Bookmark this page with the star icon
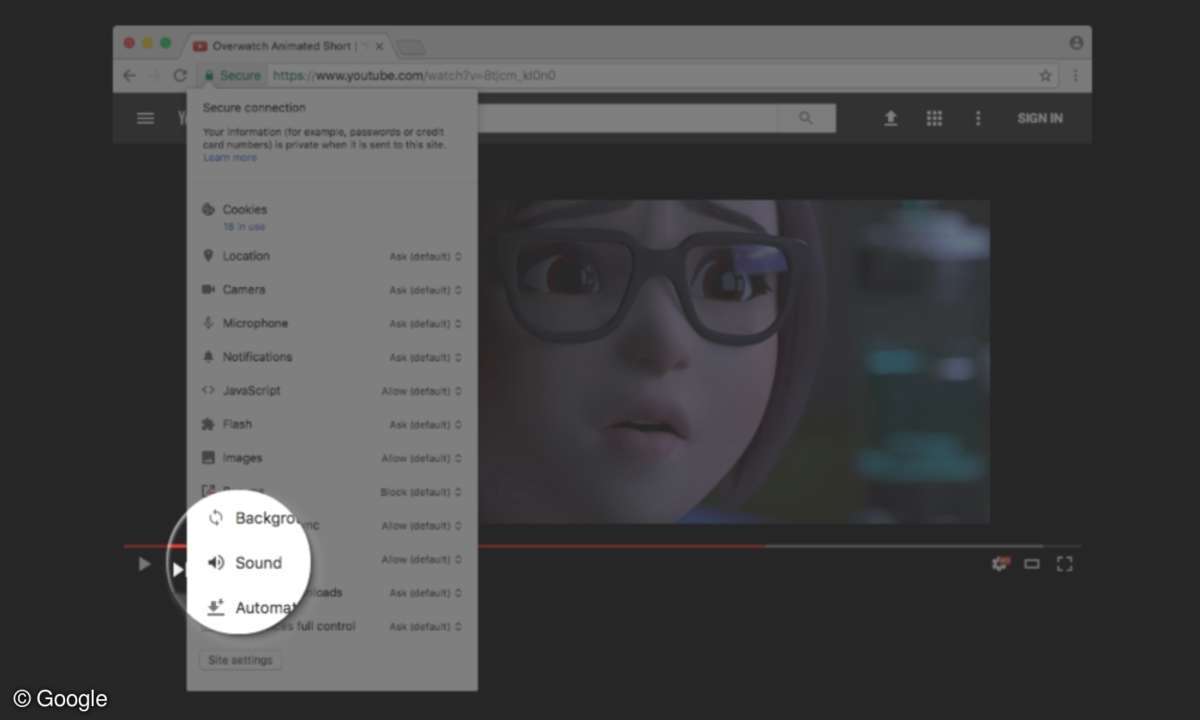 click(x=1045, y=76)
